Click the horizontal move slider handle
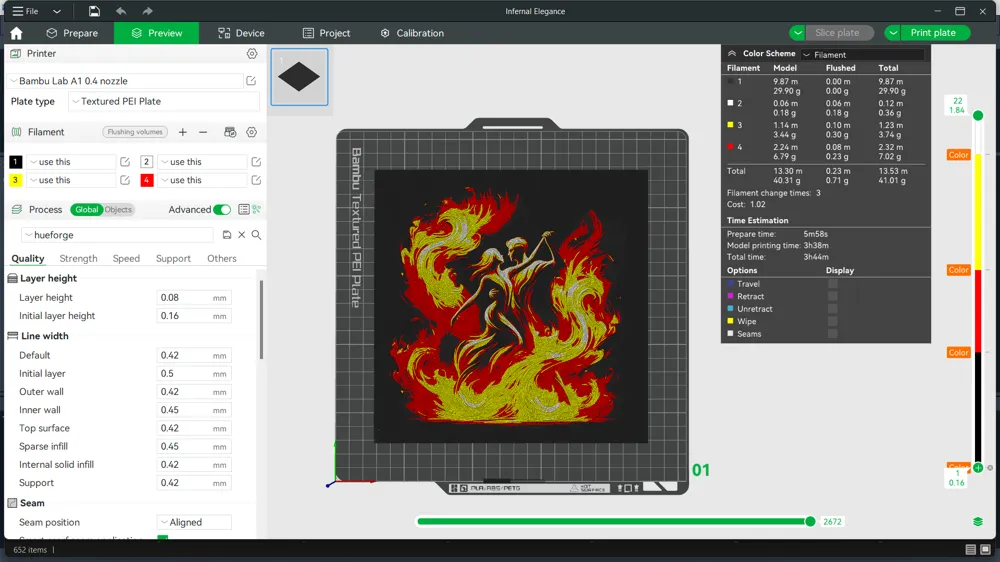The image size is (1000, 562). pos(810,521)
